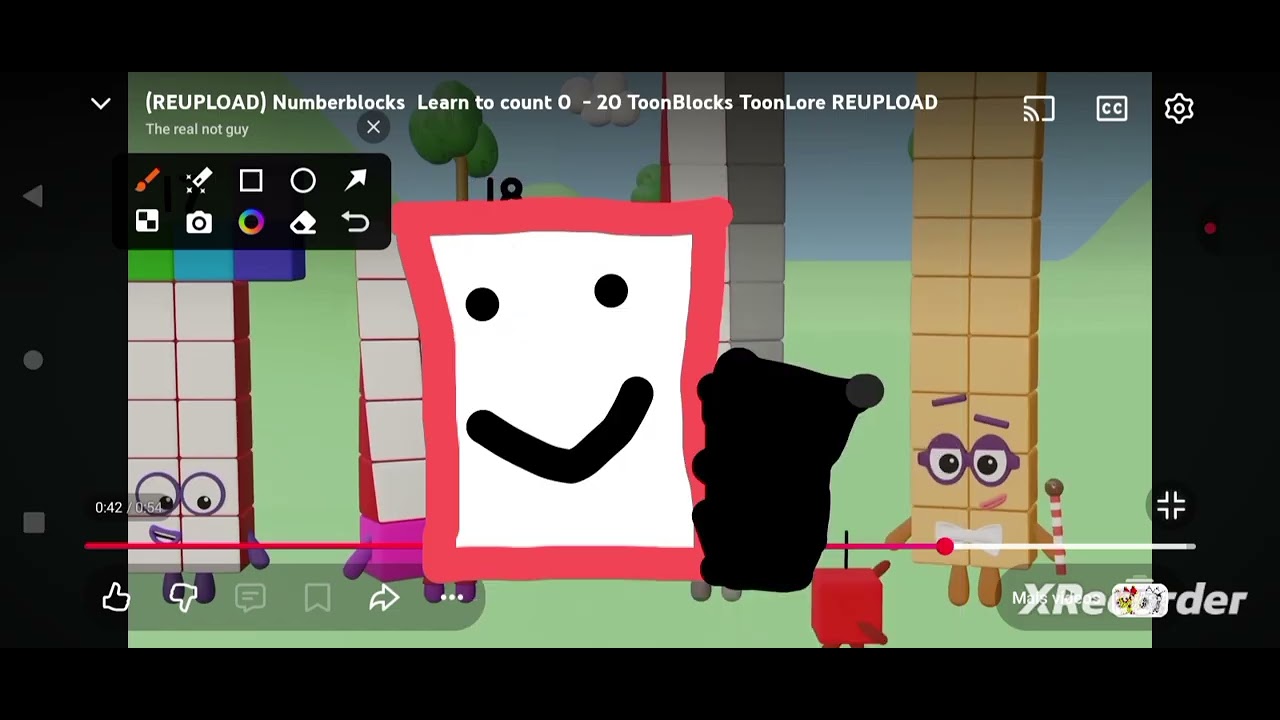1280x720 pixels.
Task: Share the video with arrow icon
Action: (384, 598)
